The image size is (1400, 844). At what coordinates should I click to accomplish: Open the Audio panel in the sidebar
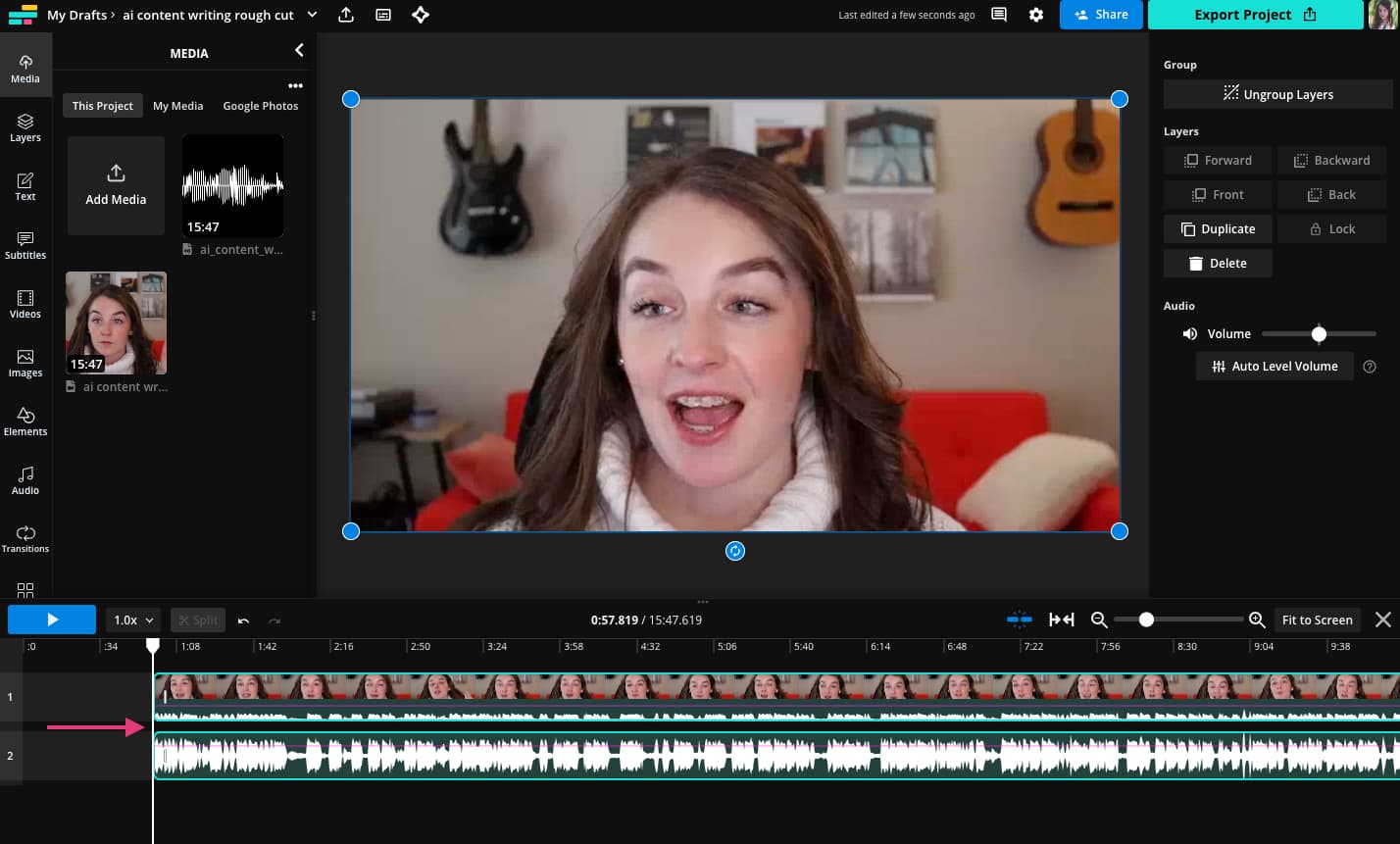25,480
